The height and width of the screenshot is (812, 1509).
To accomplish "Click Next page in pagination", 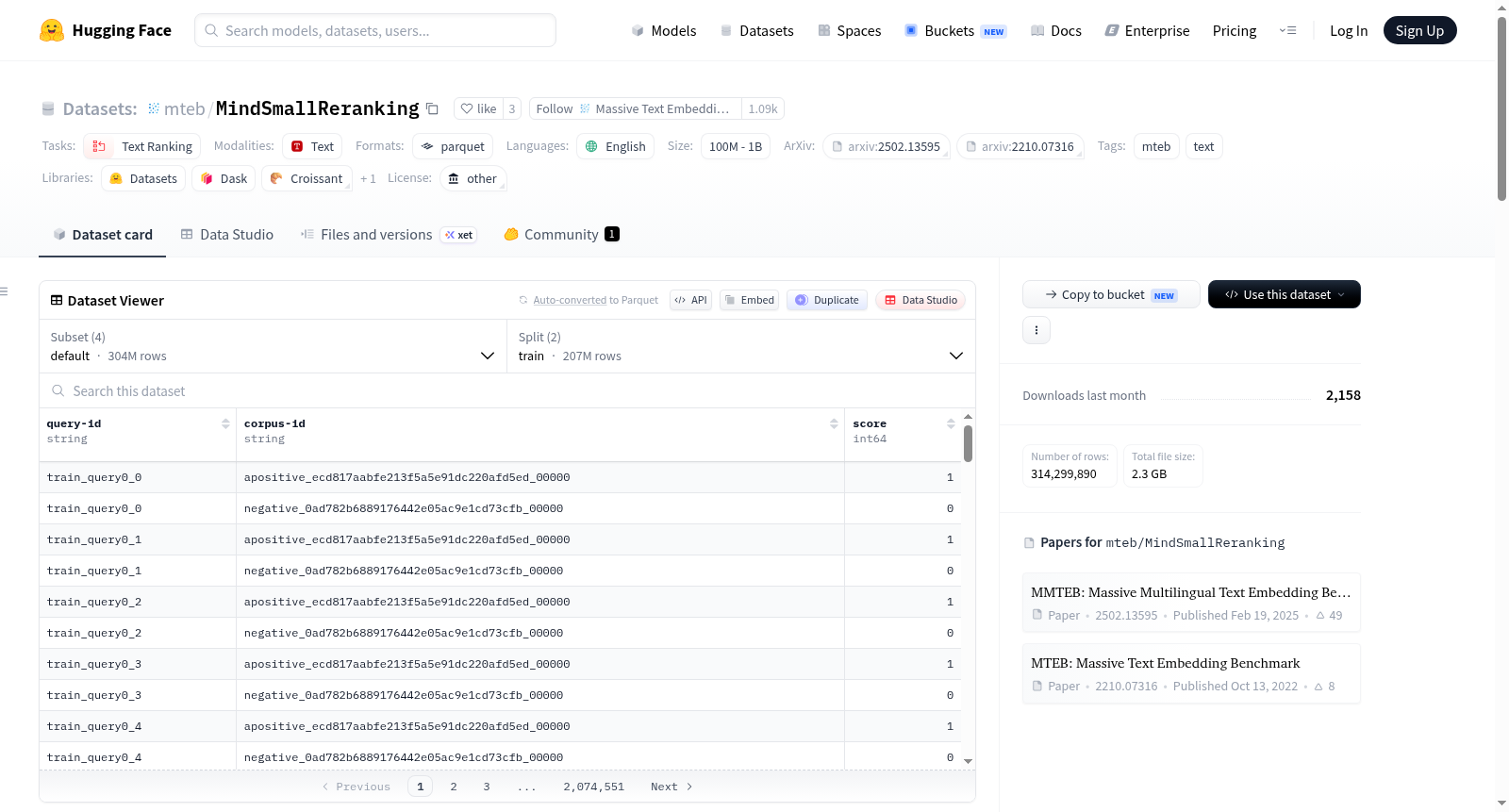I will point(672,787).
